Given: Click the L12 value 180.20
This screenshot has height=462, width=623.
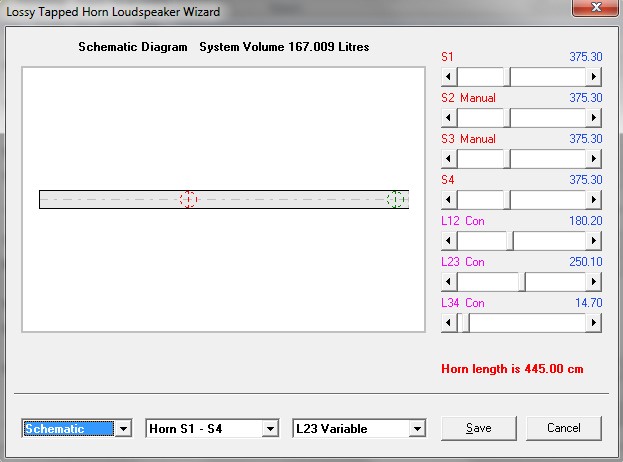Looking at the screenshot, I should pyautogui.click(x=586, y=221).
